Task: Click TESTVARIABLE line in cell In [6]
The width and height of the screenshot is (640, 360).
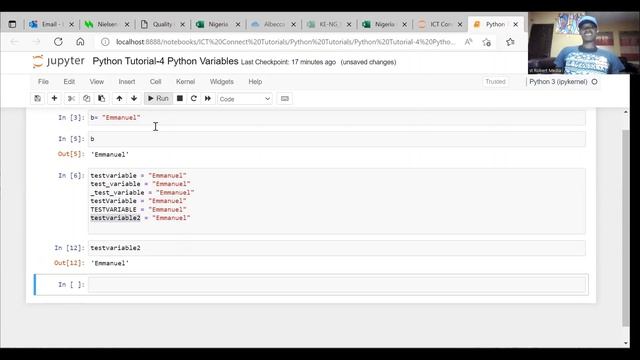Action: coord(138,209)
